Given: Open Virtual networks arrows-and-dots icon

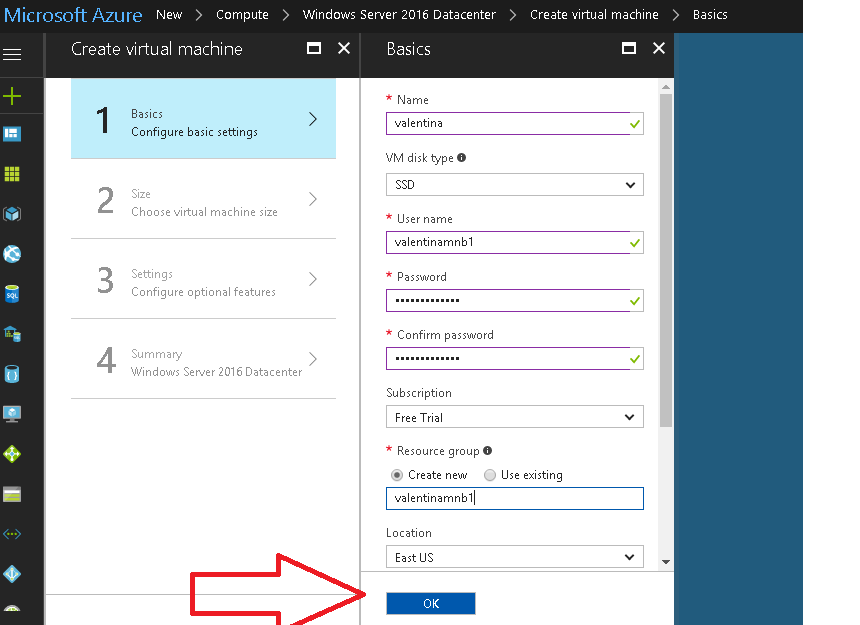Looking at the screenshot, I should (x=12, y=534).
